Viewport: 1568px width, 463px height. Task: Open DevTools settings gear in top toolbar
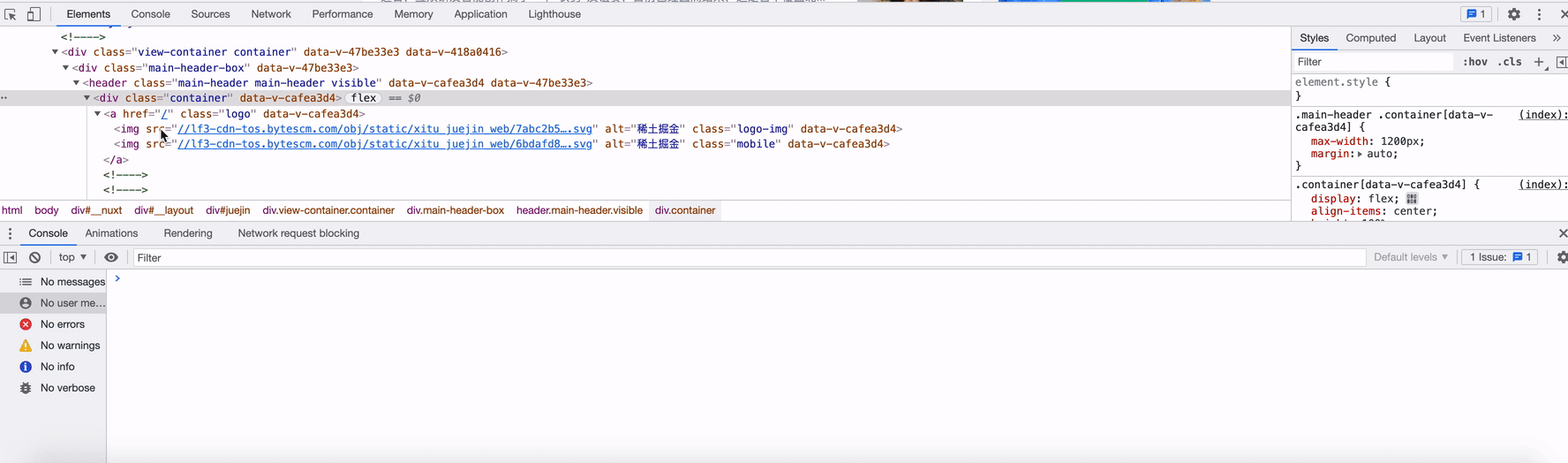1514,14
